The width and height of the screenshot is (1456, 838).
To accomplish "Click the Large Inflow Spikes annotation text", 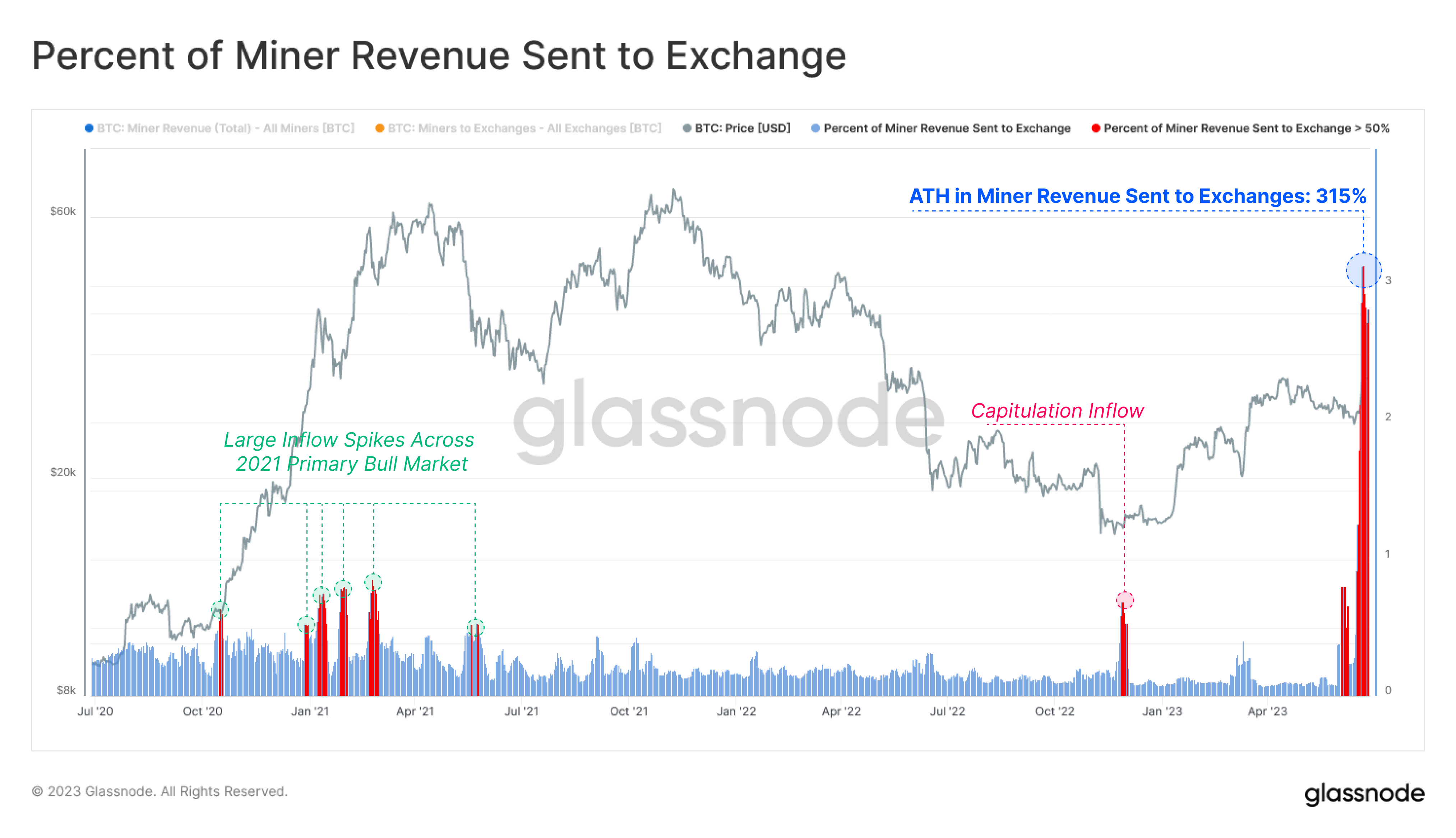I will (349, 452).
